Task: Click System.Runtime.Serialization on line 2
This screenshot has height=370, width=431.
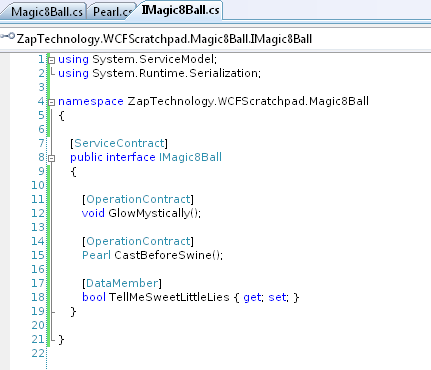Action: tap(175, 73)
